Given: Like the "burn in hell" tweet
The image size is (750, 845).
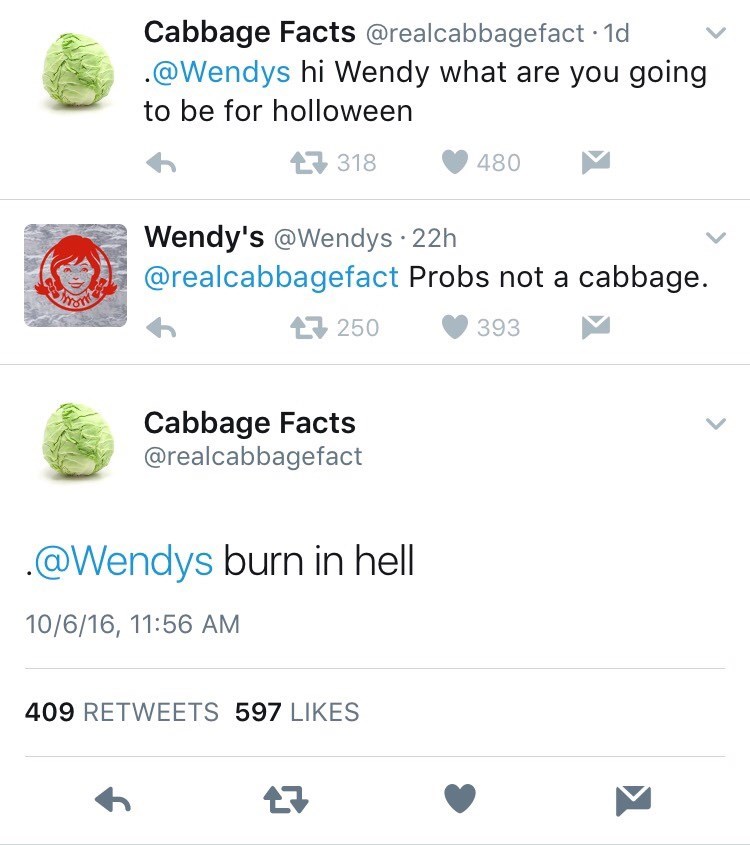Looking at the screenshot, I should click(x=459, y=798).
